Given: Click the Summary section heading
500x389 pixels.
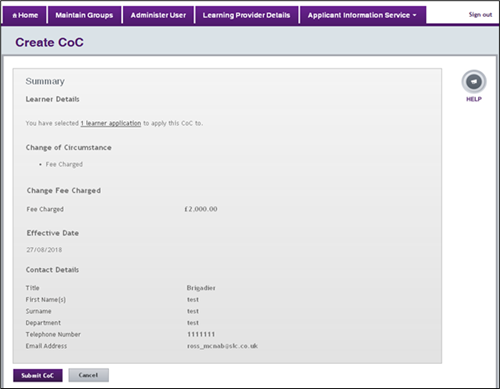Looking at the screenshot, I should 45,81.
